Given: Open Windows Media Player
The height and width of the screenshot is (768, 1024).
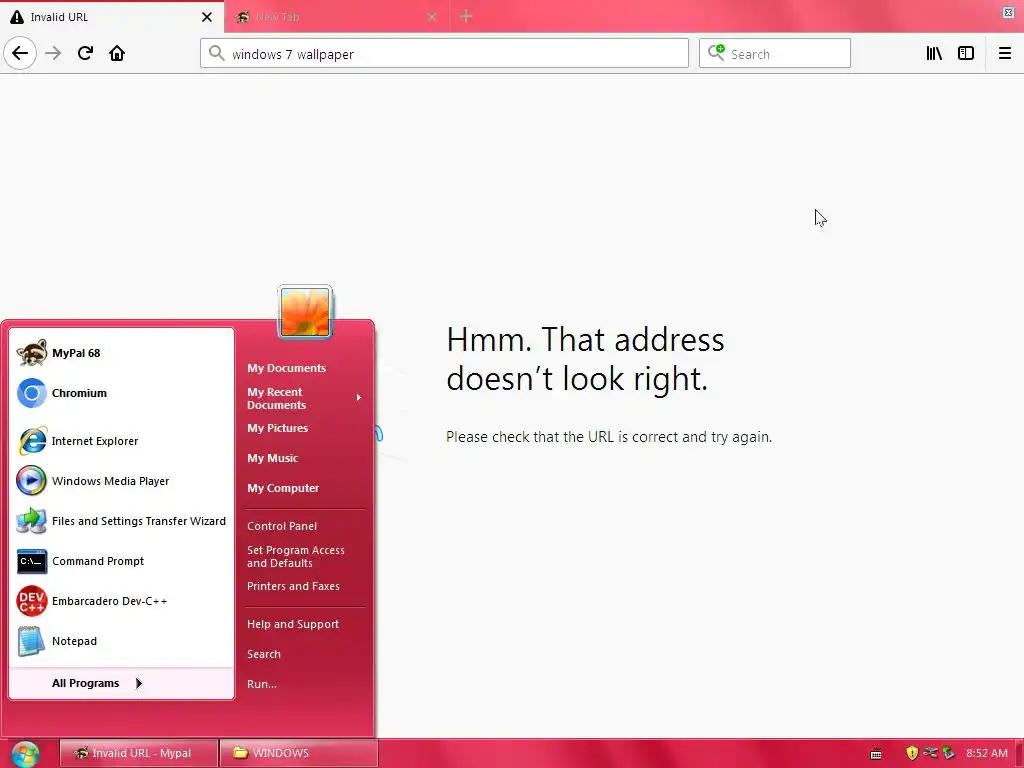Looking at the screenshot, I should point(122,481).
